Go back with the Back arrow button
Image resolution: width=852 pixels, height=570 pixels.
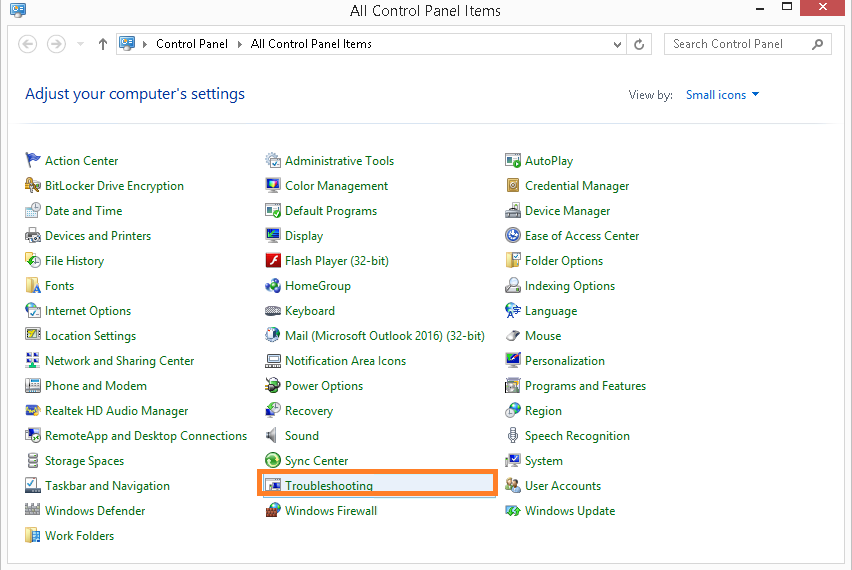tap(28, 44)
